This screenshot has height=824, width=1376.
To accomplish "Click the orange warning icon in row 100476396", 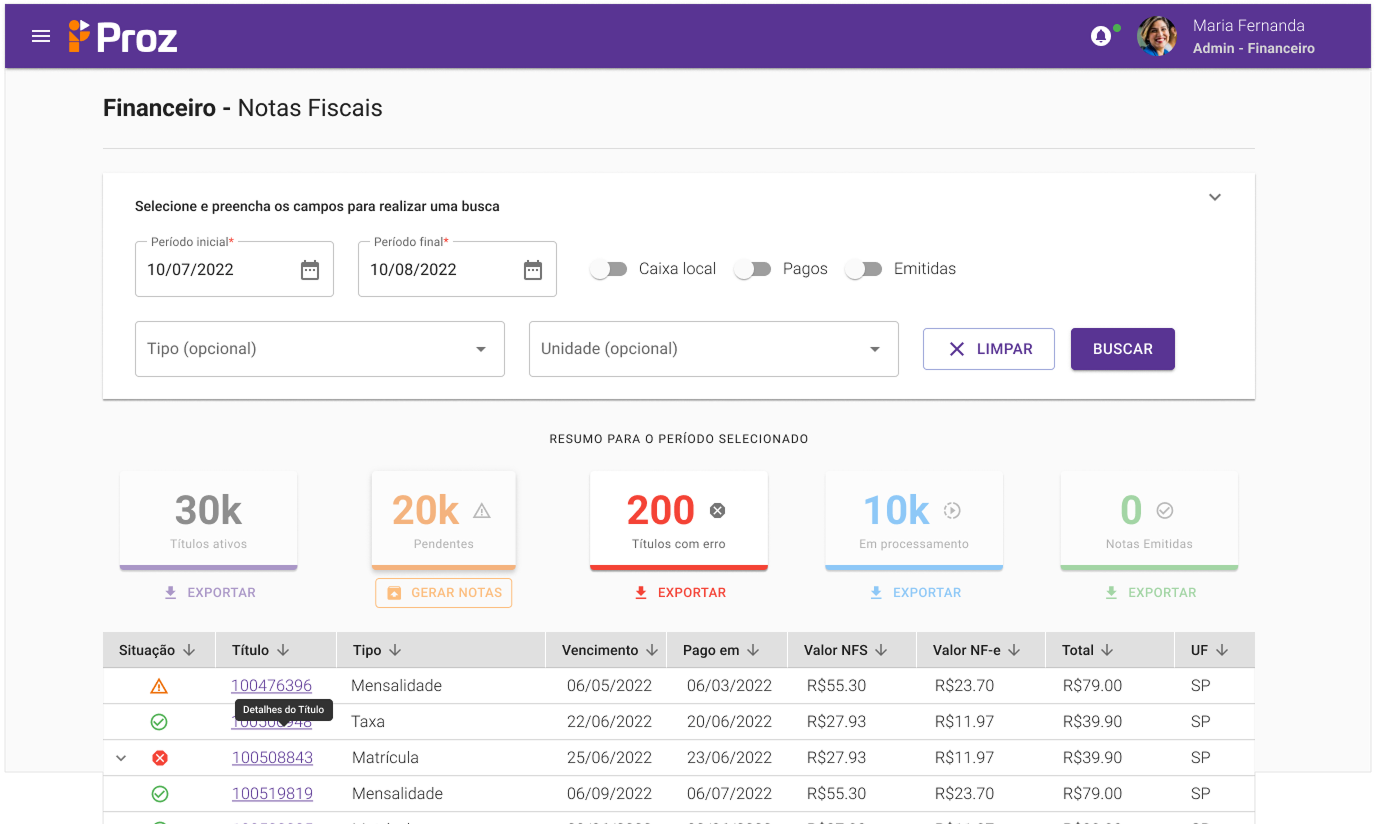I will [159, 686].
